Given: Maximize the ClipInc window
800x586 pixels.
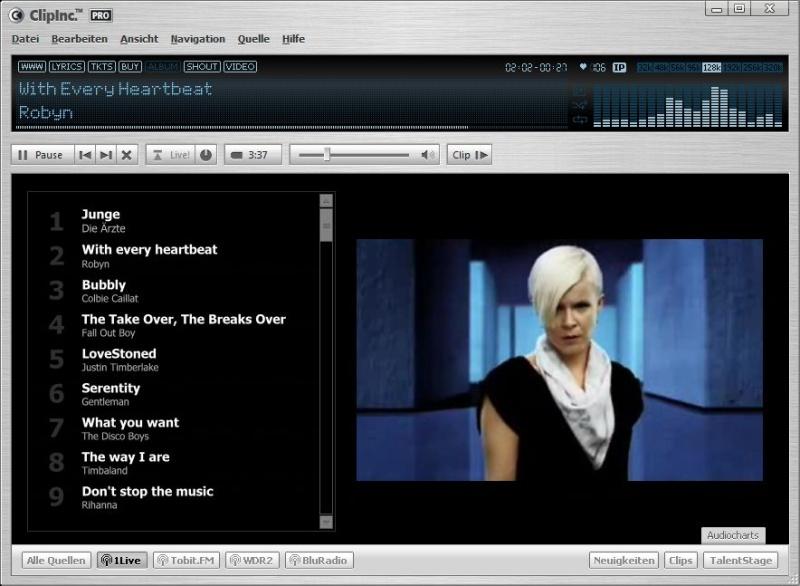Looking at the screenshot, I should (x=739, y=9).
